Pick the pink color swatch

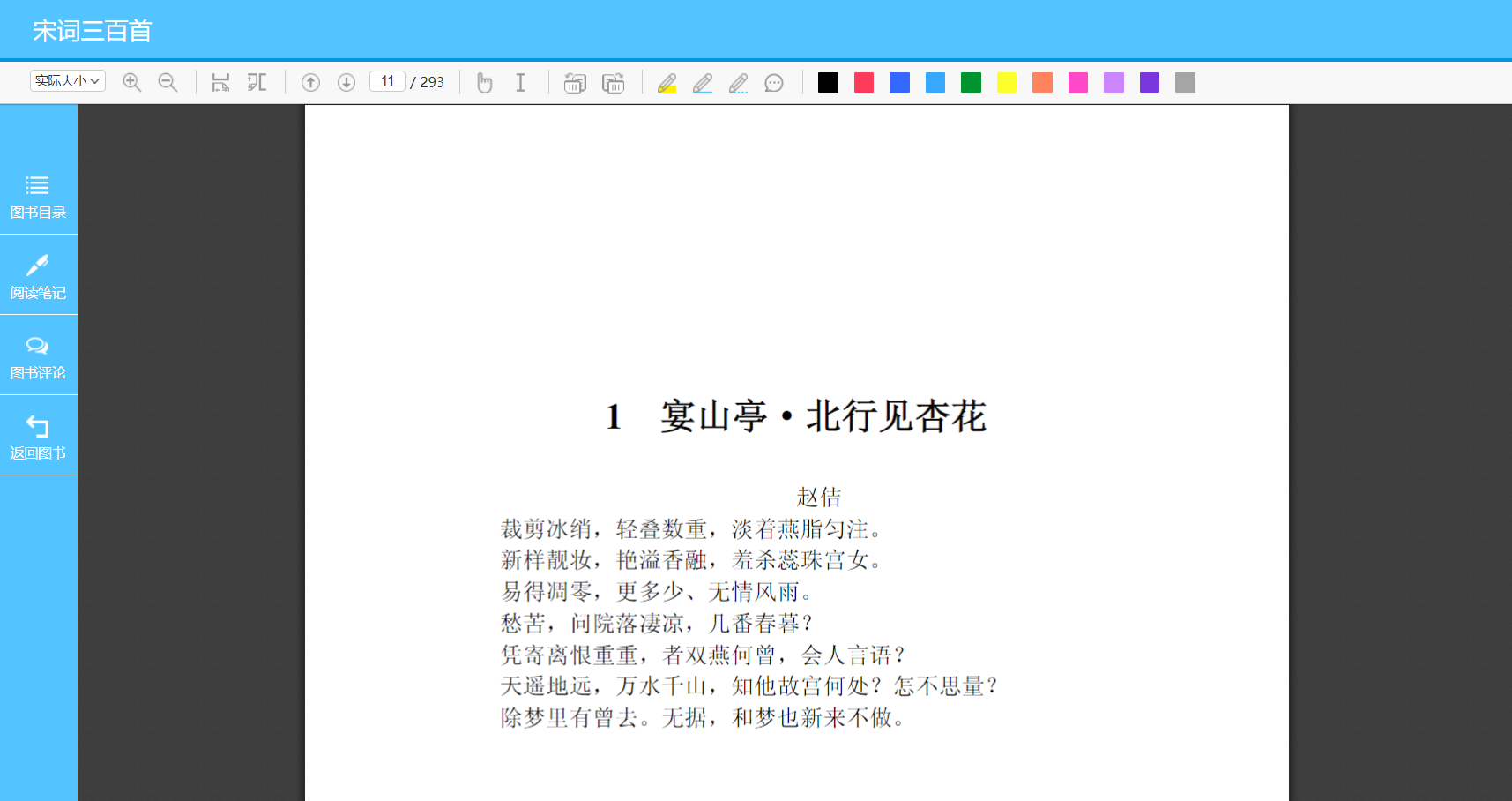(1078, 82)
